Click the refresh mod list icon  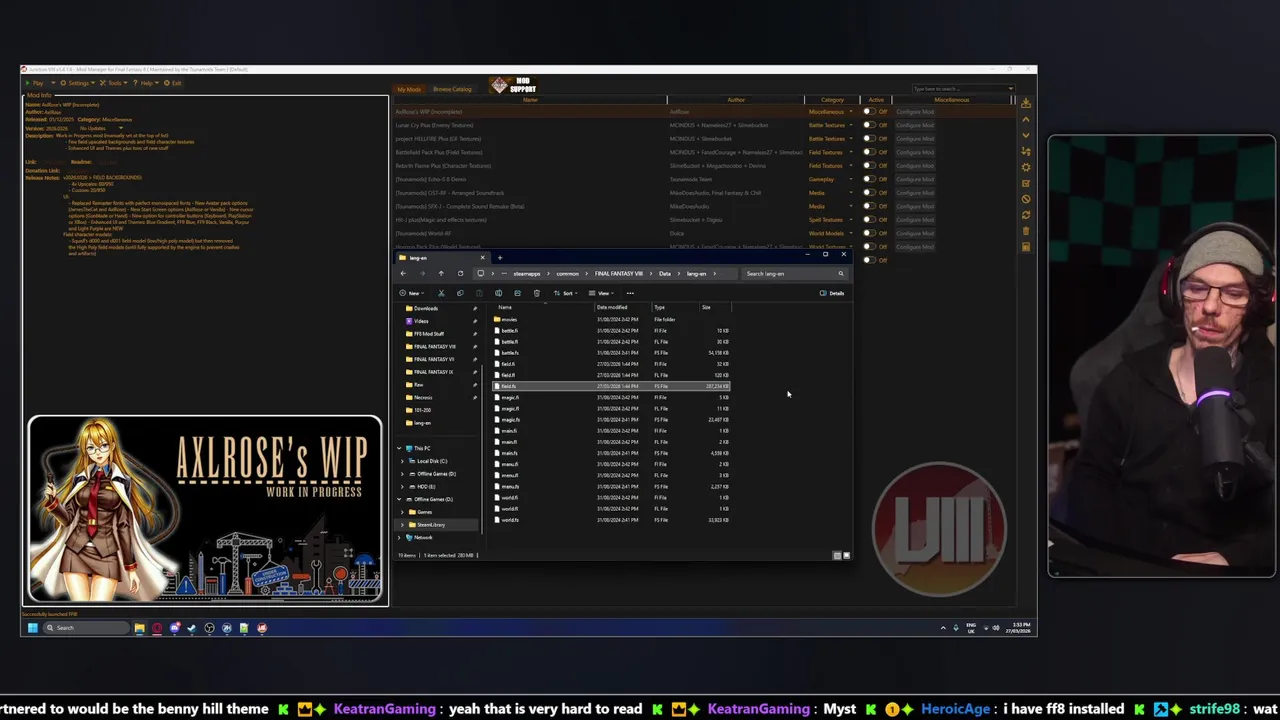point(1026,214)
